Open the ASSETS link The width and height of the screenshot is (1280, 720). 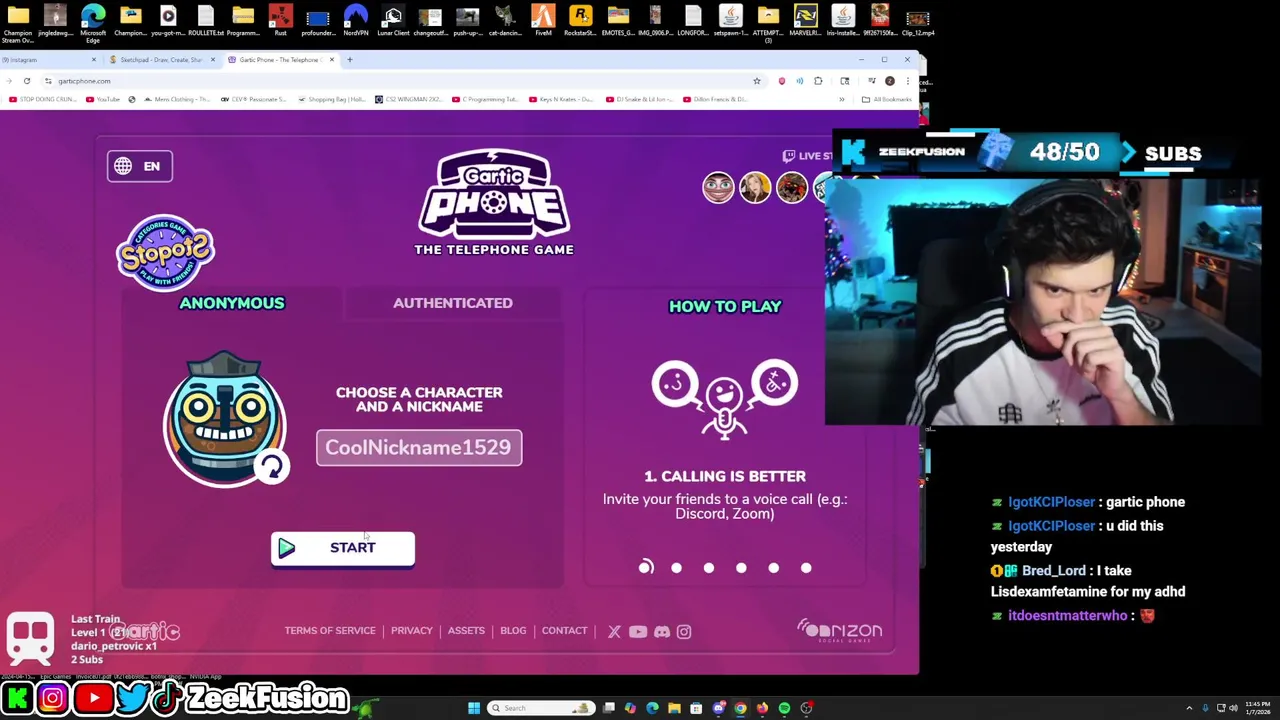click(x=466, y=631)
